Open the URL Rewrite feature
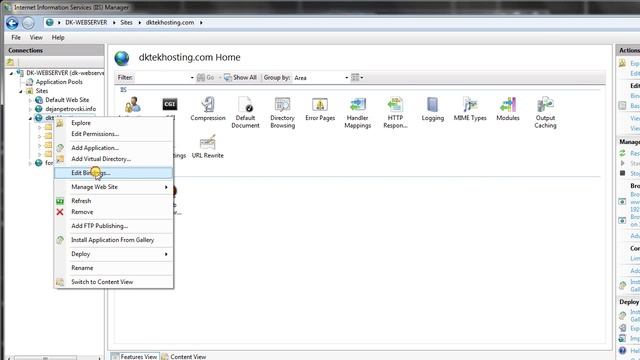Viewport: 640px width, 360px height. click(x=208, y=147)
